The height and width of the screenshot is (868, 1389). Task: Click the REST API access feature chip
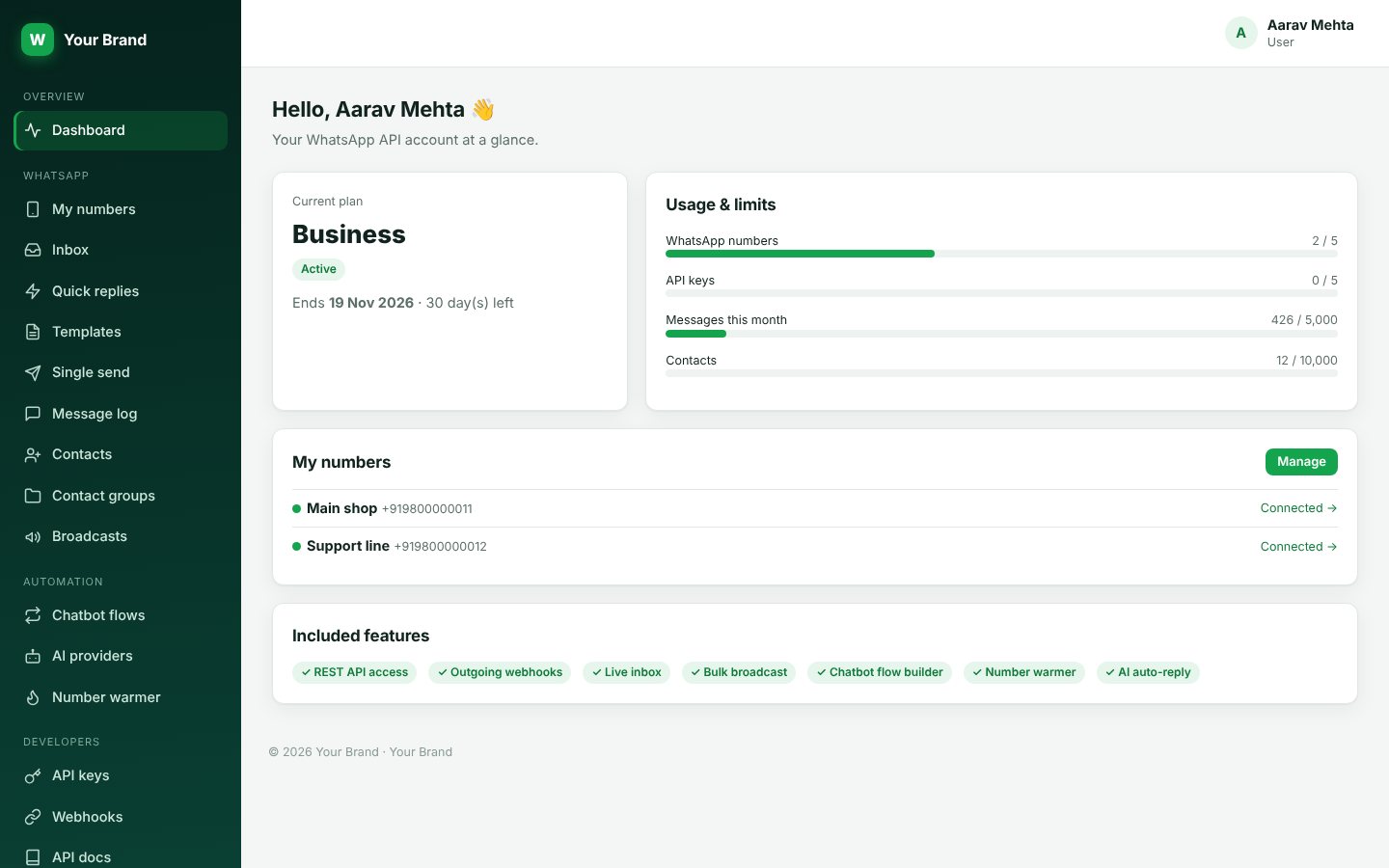coord(354,672)
